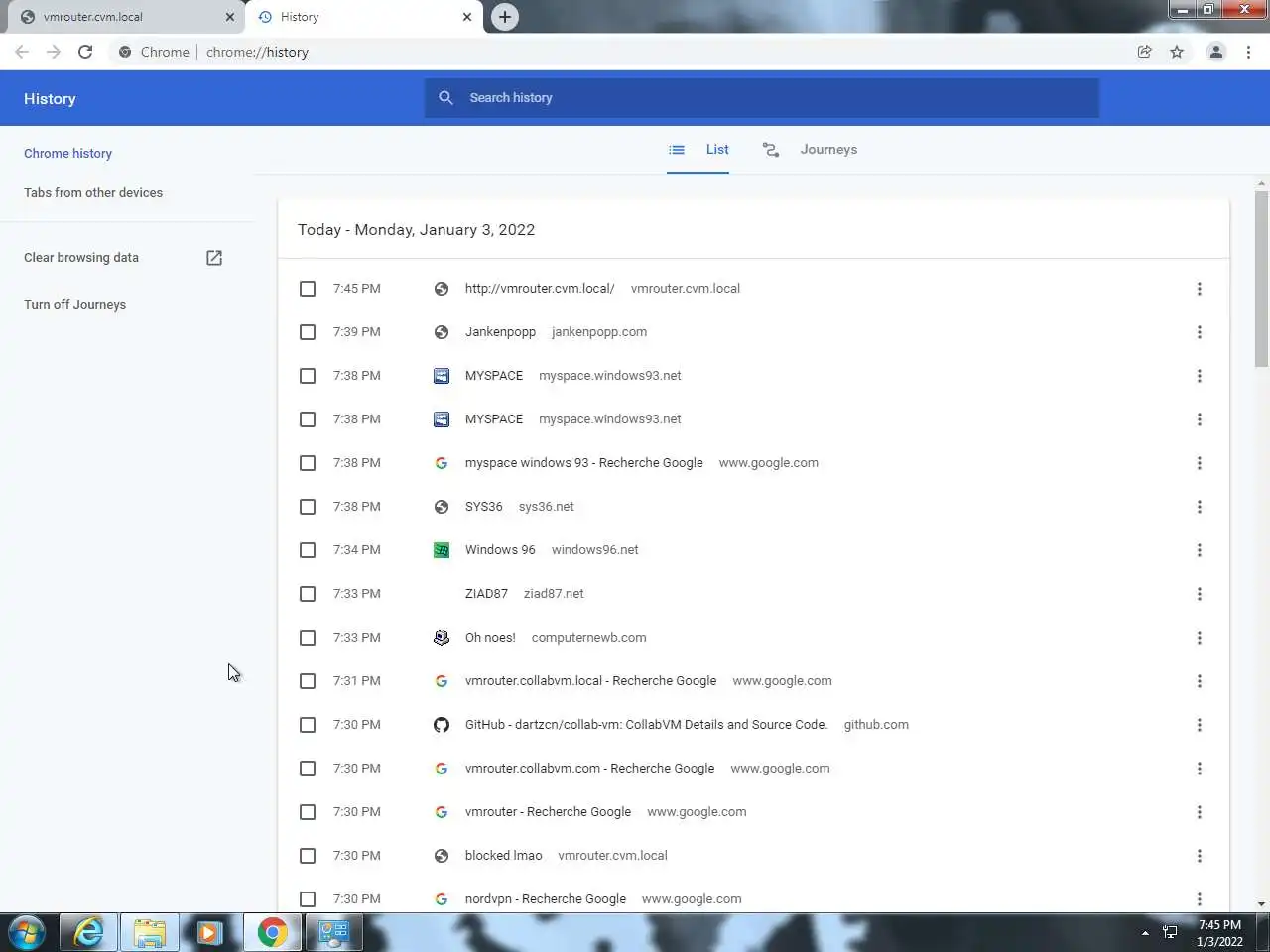Viewport: 1270px width, 952px height.
Task: Check the http://vmrouter.cvm.local/ entry checkbox
Action: click(308, 289)
